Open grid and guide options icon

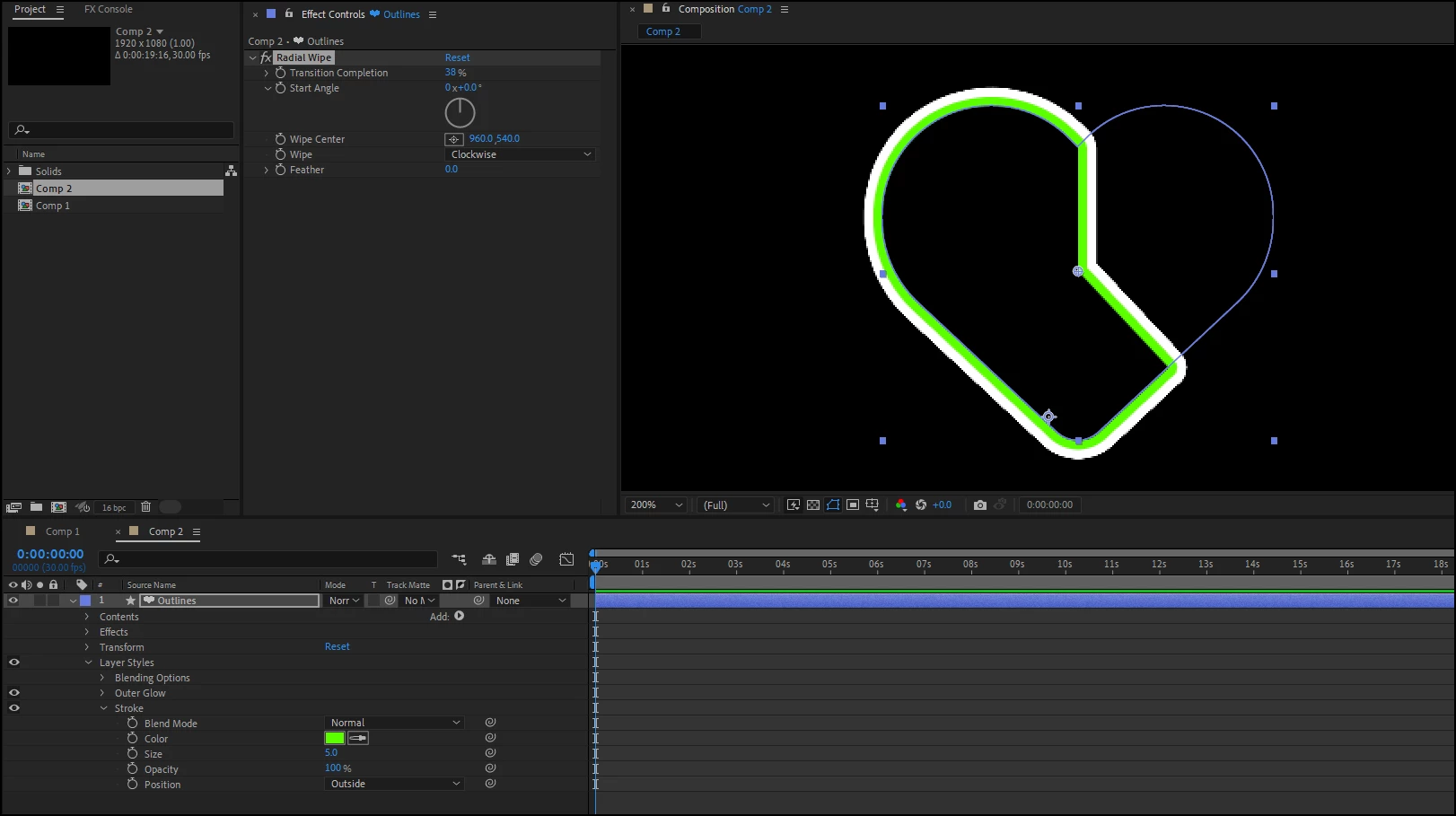coord(873,505)
